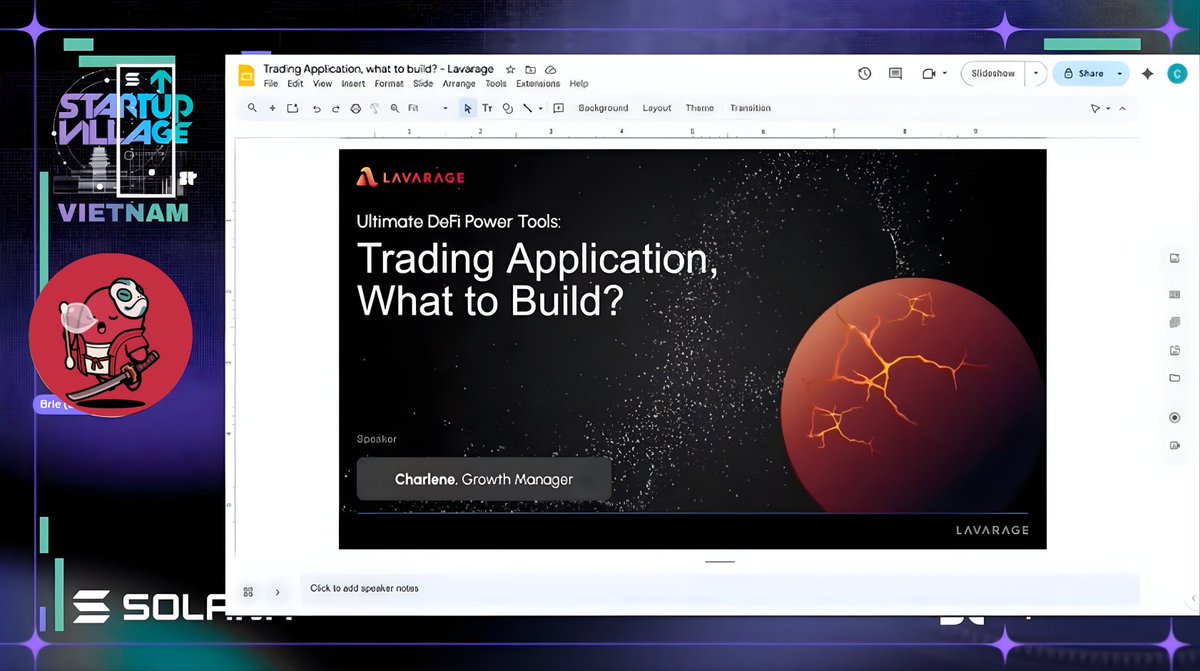Open the Extensions menu
The width and height of the screenshot is (1200, 671).
point(538,84)
